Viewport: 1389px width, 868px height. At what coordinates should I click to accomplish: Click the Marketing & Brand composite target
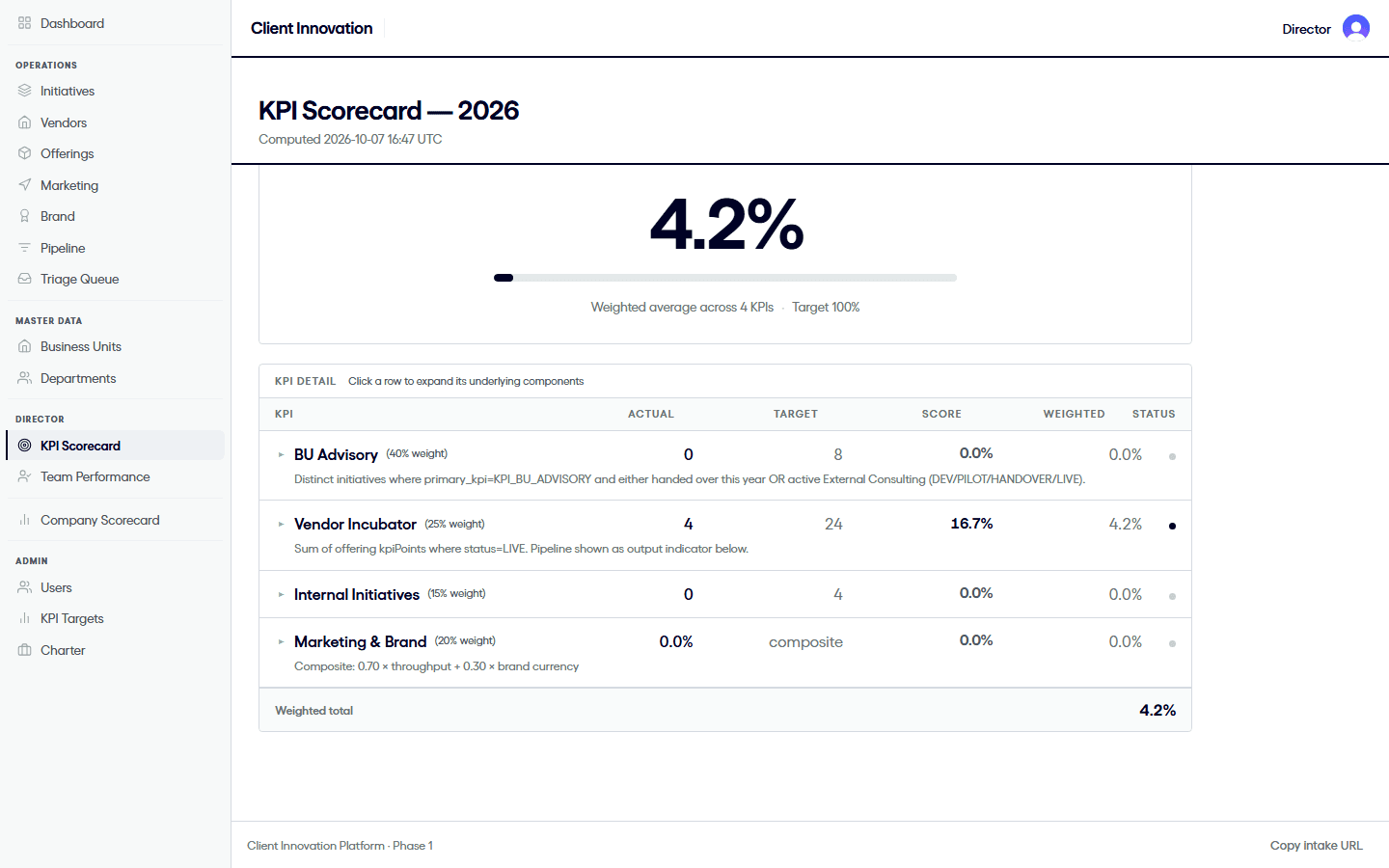805,642
